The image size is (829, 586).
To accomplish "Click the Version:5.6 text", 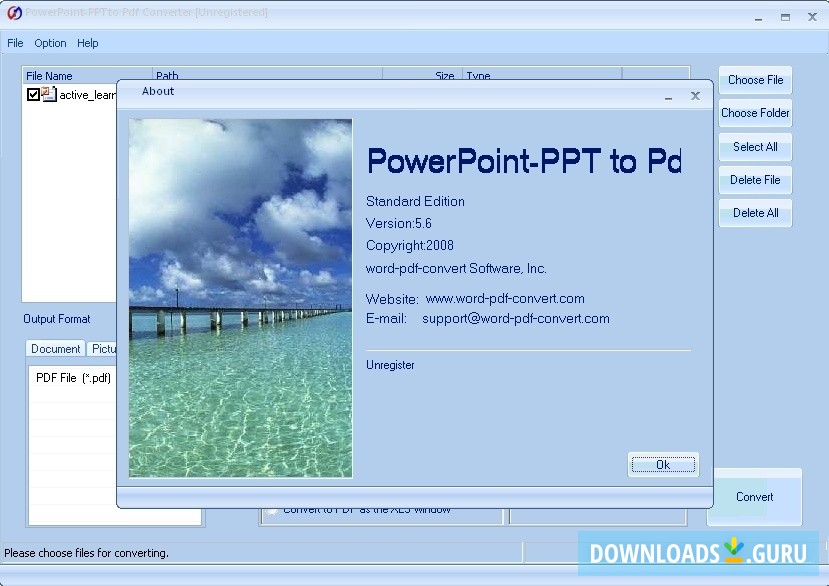I will (x=399, y=223).
